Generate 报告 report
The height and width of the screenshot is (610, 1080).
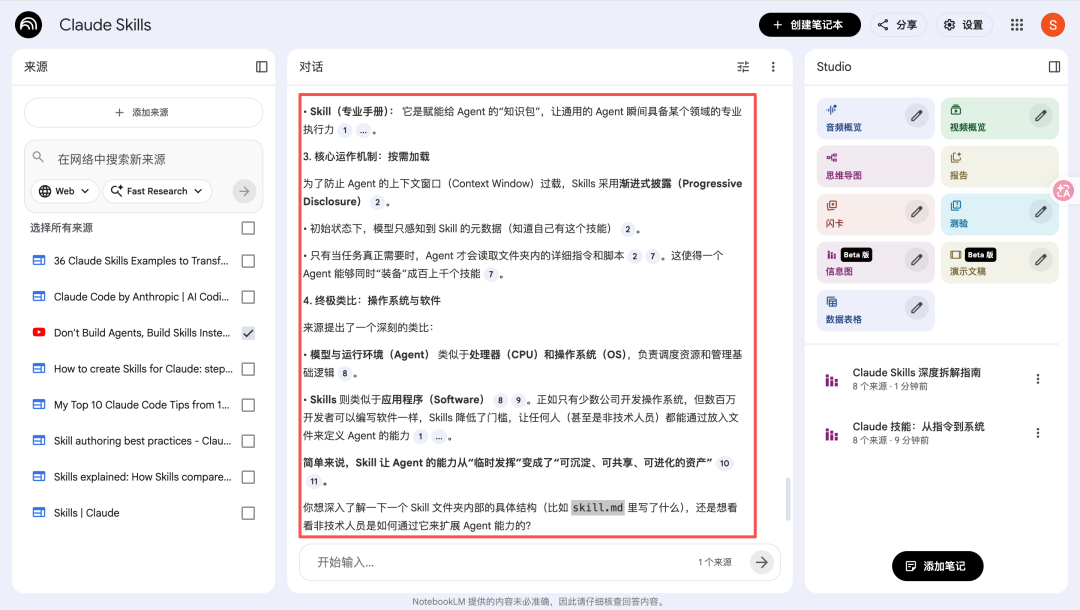click(999, 167)
